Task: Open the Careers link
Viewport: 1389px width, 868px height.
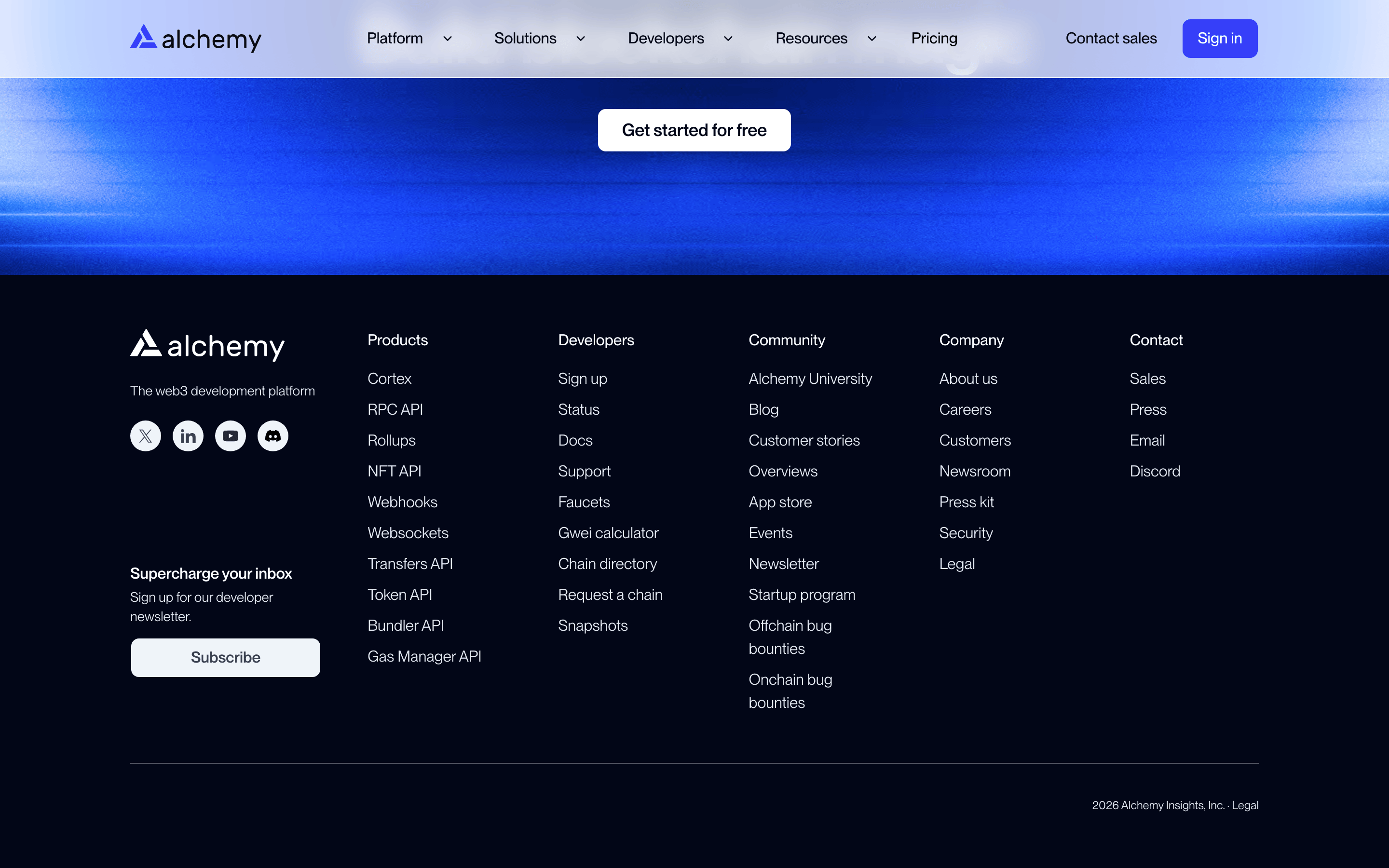Action: (x=966, y=409)
